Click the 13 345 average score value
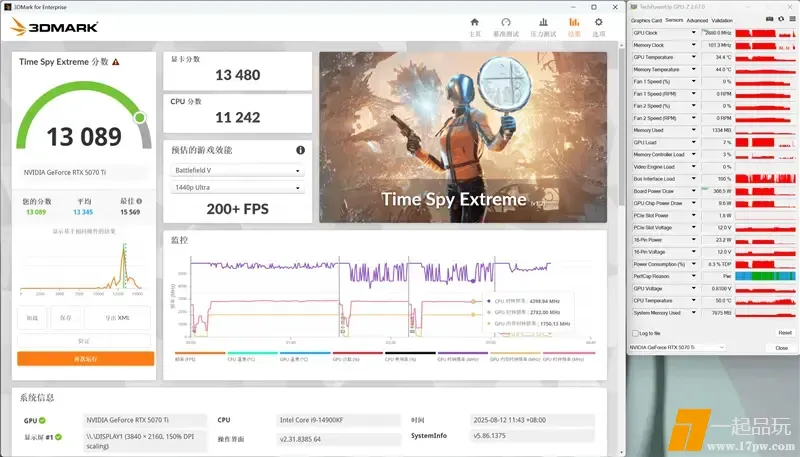The width and height of the screenshot is (800, 457). 83,212
